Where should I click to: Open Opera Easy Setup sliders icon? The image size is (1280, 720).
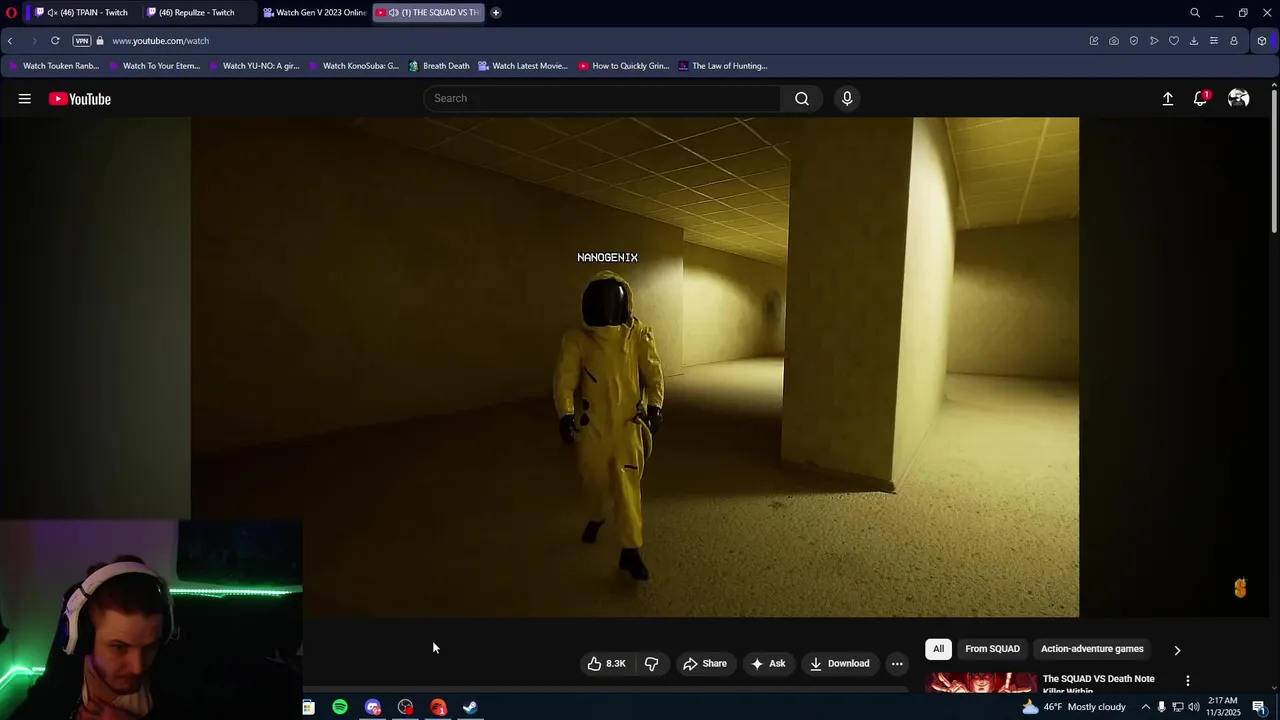1214,41
